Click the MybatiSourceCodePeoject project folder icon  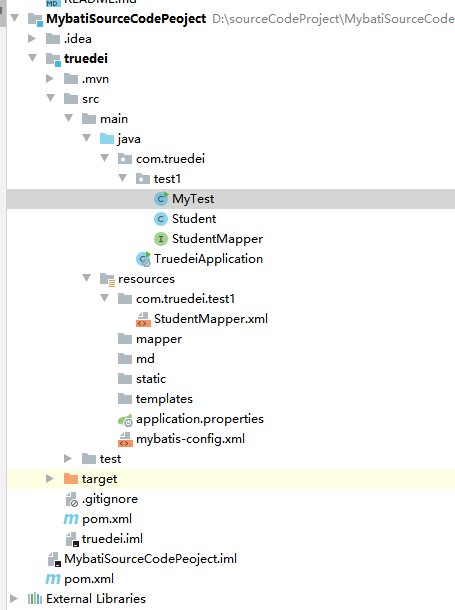(x=35, y=19)
